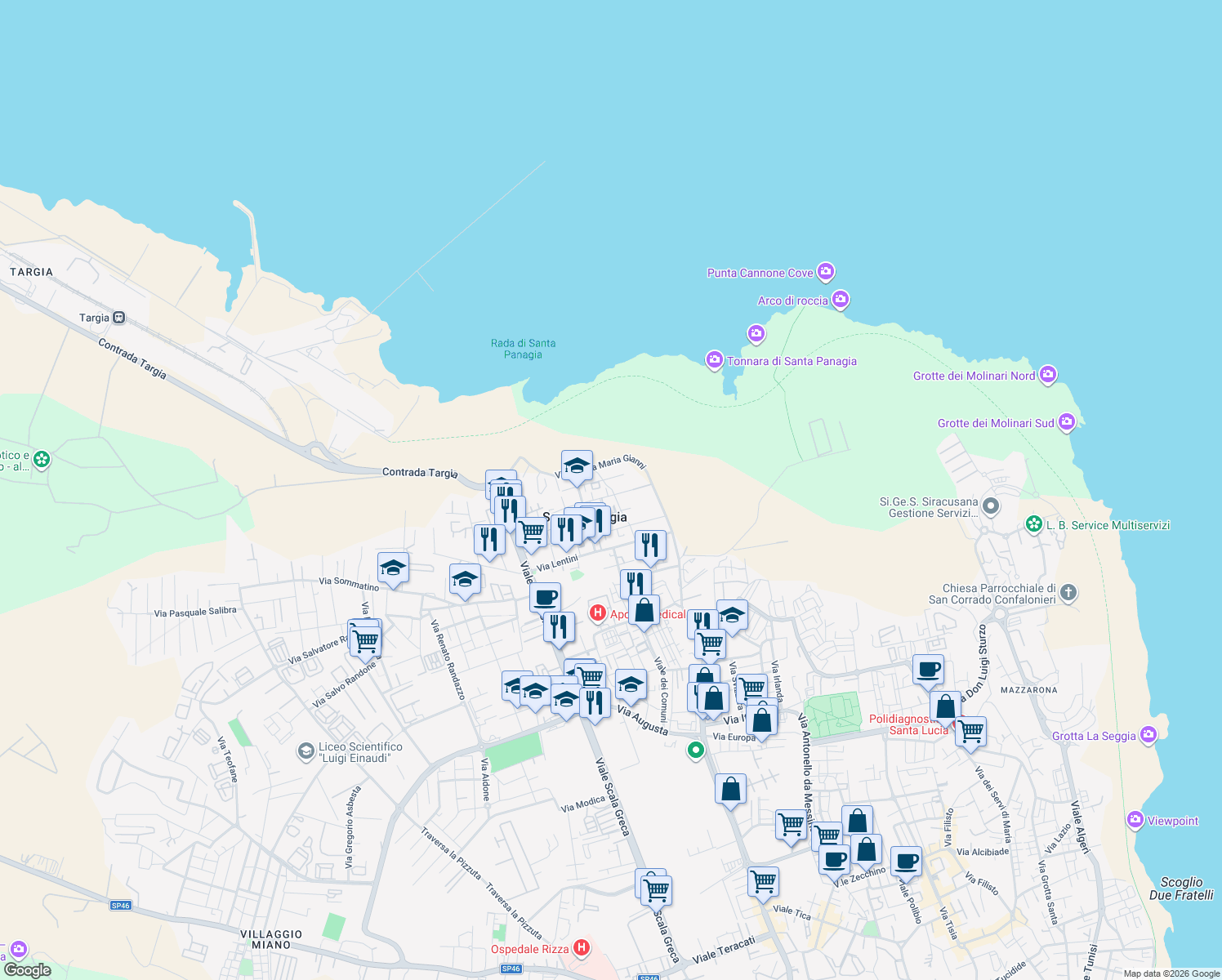Image resolution: width=1222 pixels, height=980 pixels.
Task: Click the green transit dot on Via Augusta
Action: 696,750
